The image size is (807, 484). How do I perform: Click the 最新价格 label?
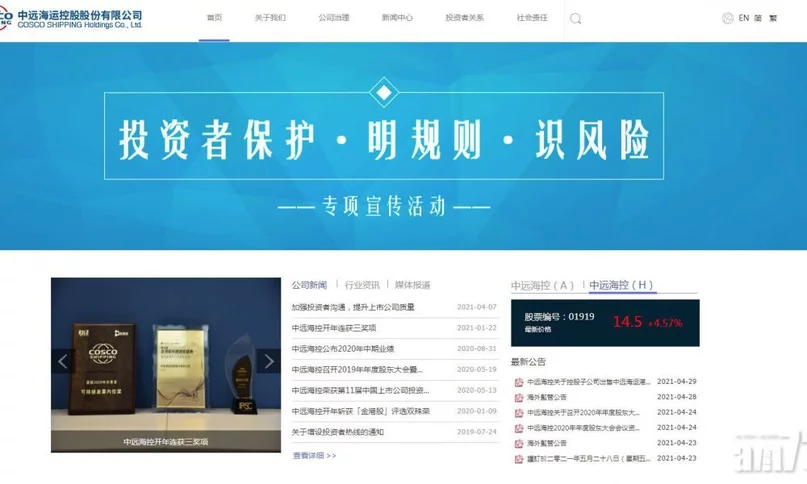[538, 330]
